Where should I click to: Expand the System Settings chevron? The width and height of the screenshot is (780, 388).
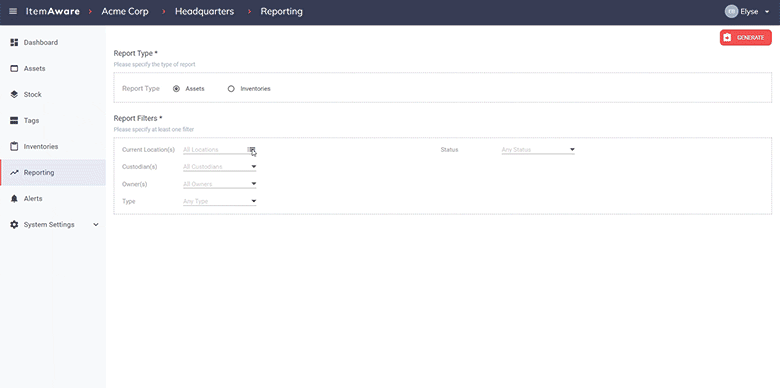(96, 224)
